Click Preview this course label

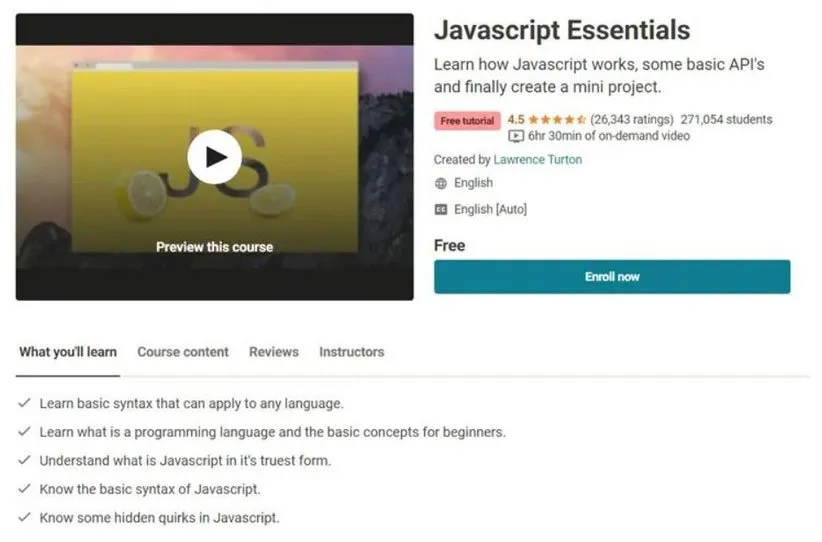tap(214, 247)
